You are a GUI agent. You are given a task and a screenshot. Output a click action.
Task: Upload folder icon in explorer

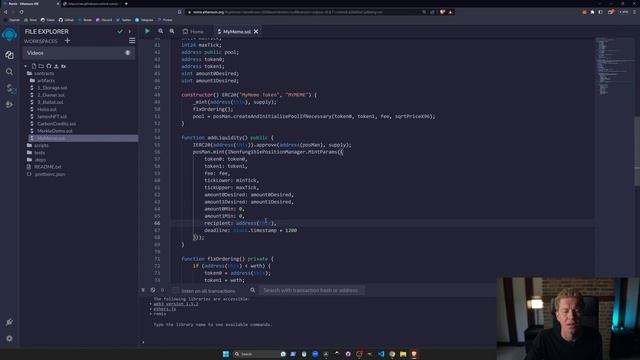coord(63,66)
